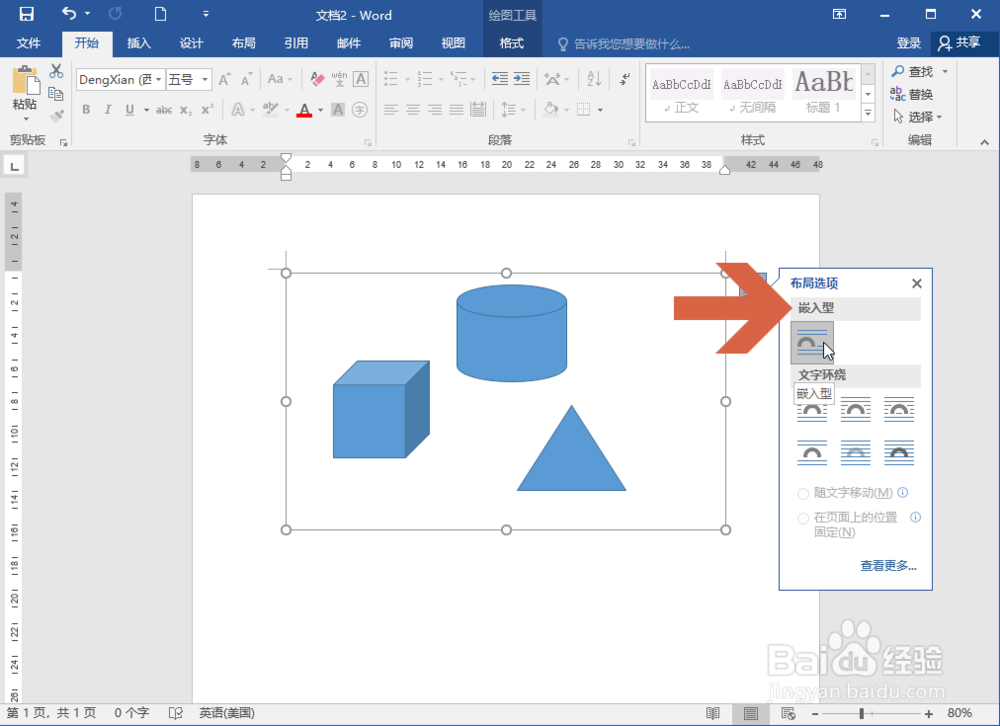The image size is (1000, 726).
Task: Show paragraph marks with pilcrow icon
Action: tap(623, 79)
